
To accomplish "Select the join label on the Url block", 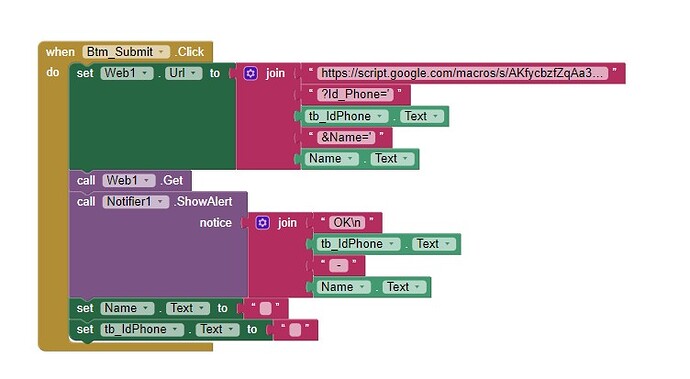I will click(x=275, y=73).
